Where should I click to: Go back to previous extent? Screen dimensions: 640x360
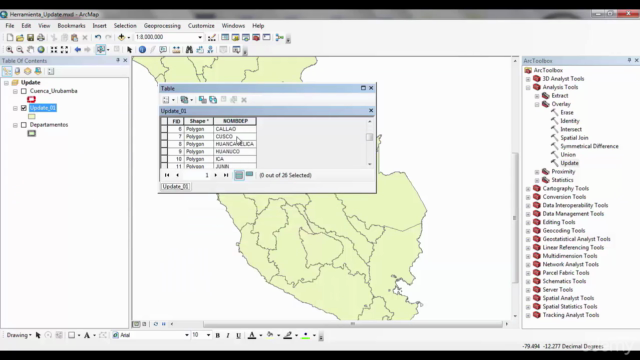click(x=78, y=50)
